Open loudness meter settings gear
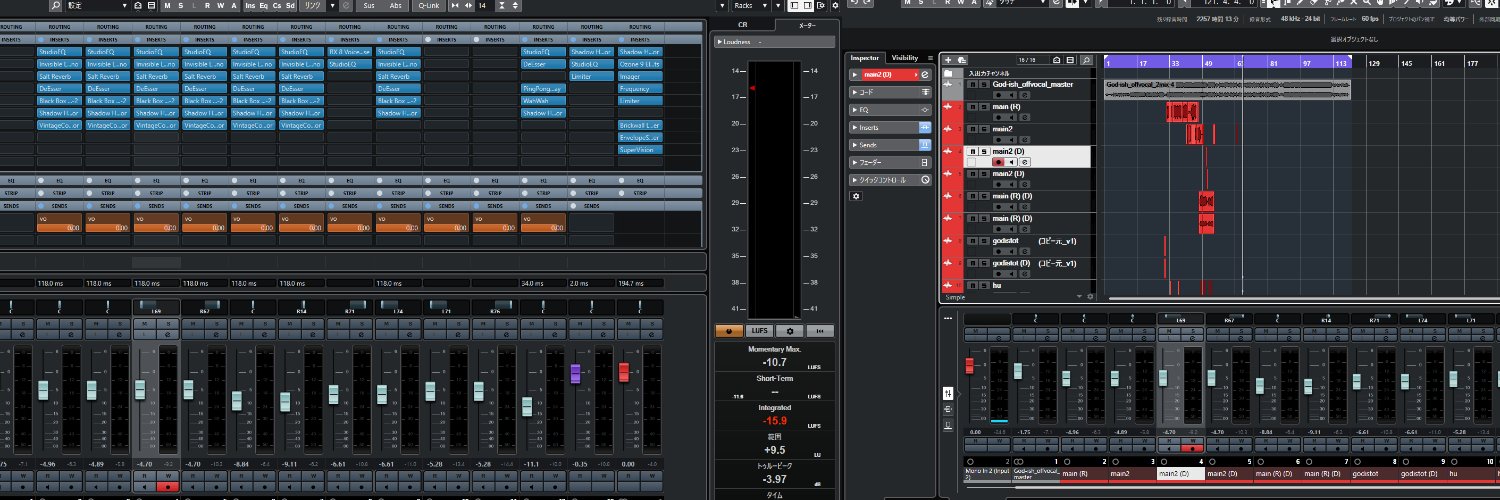This screenshot has height=500, width=1500. point(790,330)
